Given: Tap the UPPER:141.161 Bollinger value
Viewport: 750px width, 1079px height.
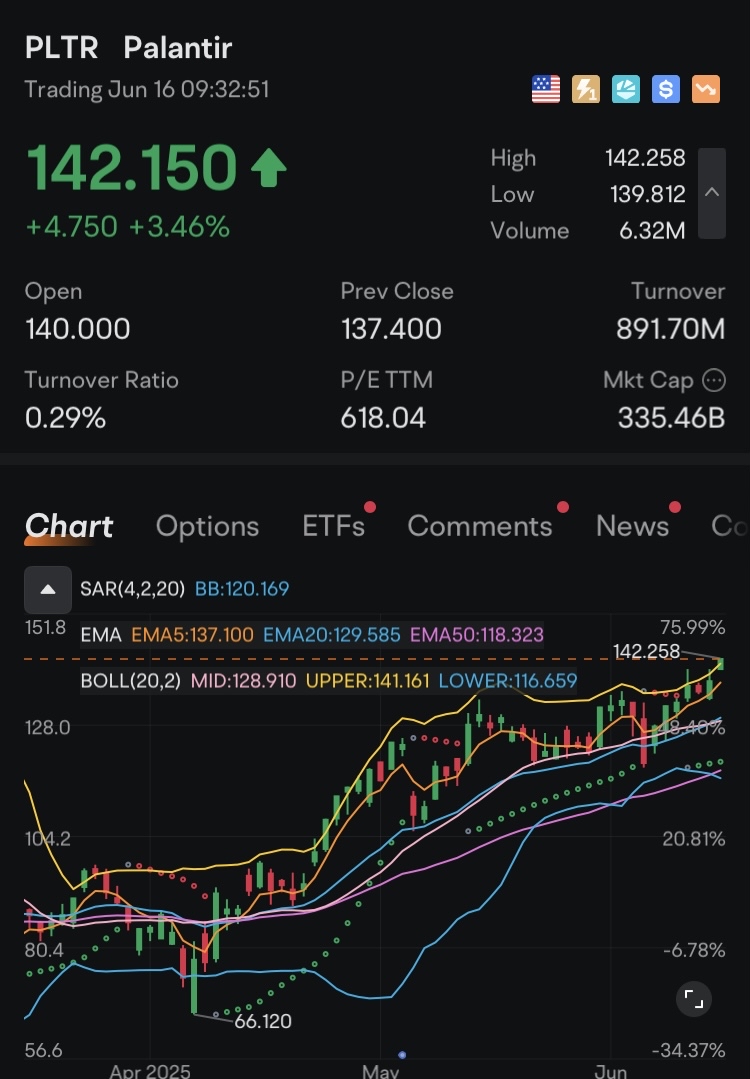Looking at the screenshot, I should coord(367,681).
